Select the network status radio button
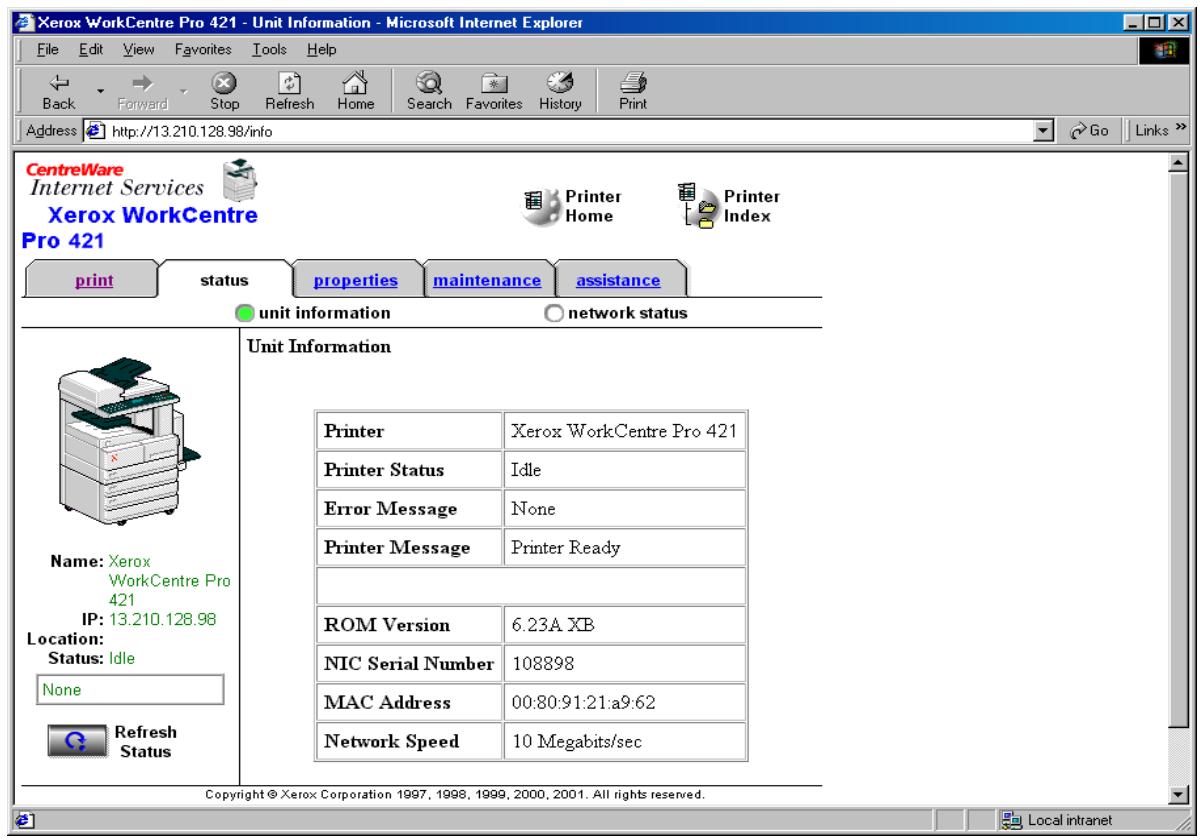This screenshot has height=840, width=1200. tap(553, 313)
